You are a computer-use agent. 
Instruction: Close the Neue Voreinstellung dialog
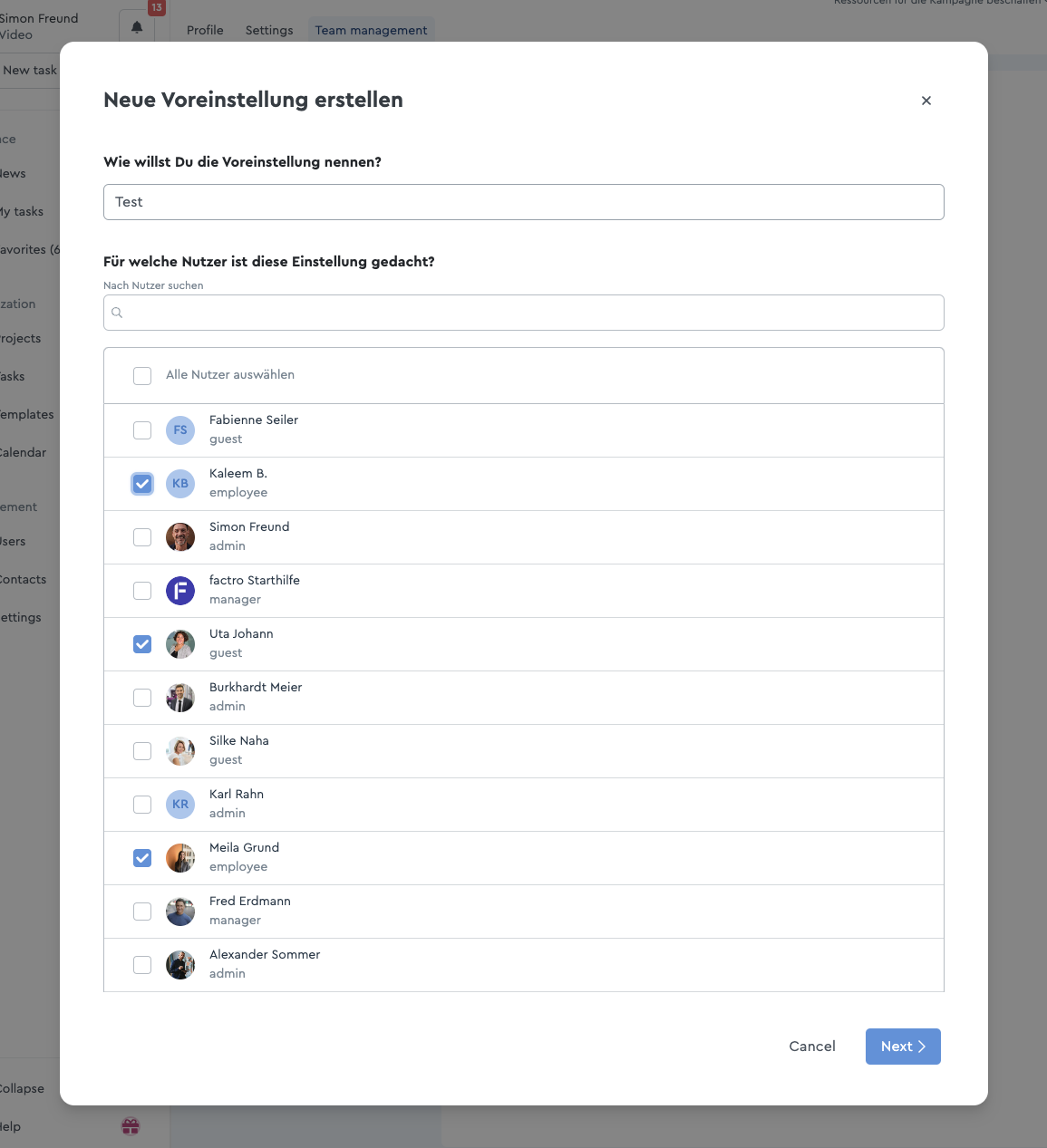(926, 101)
